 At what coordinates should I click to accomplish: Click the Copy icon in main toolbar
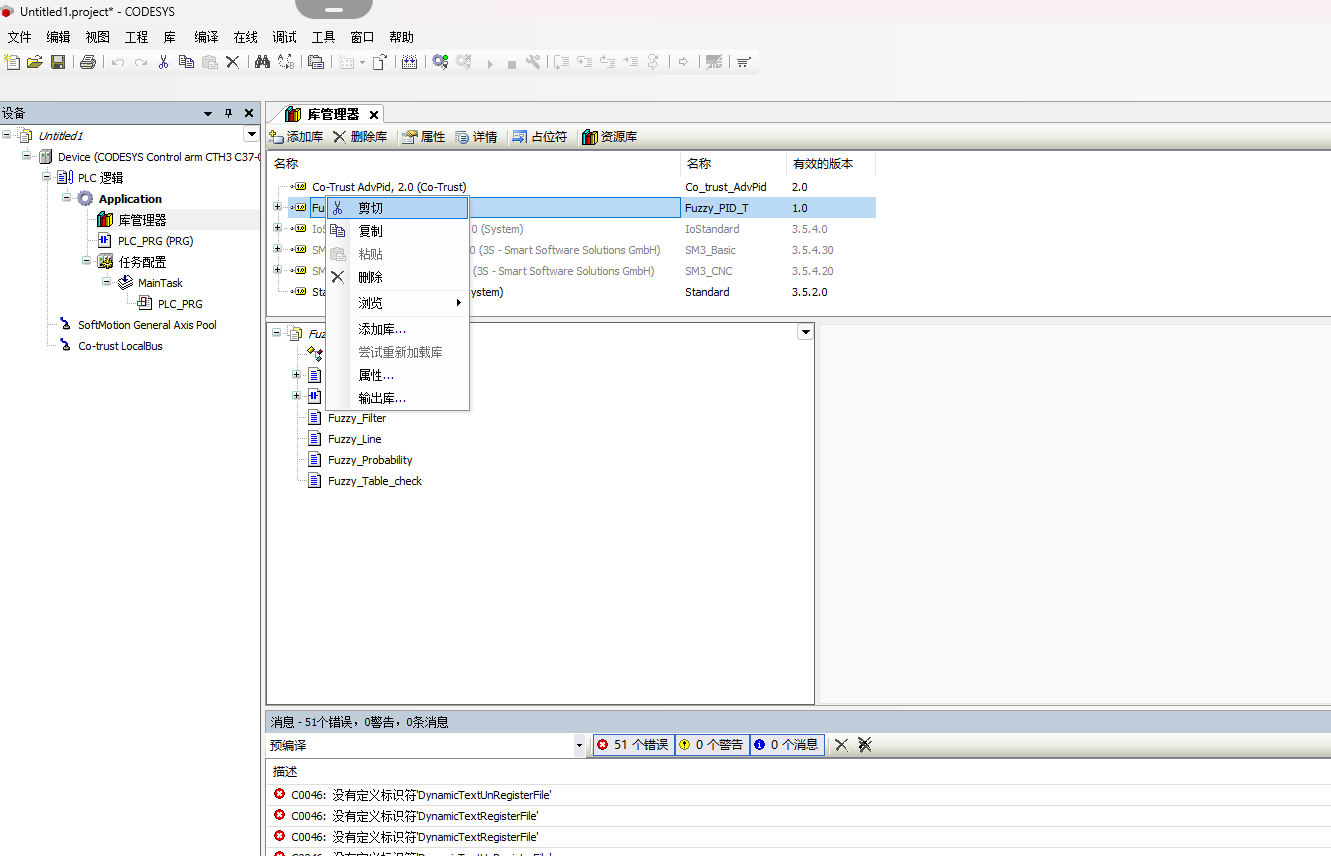186,62
